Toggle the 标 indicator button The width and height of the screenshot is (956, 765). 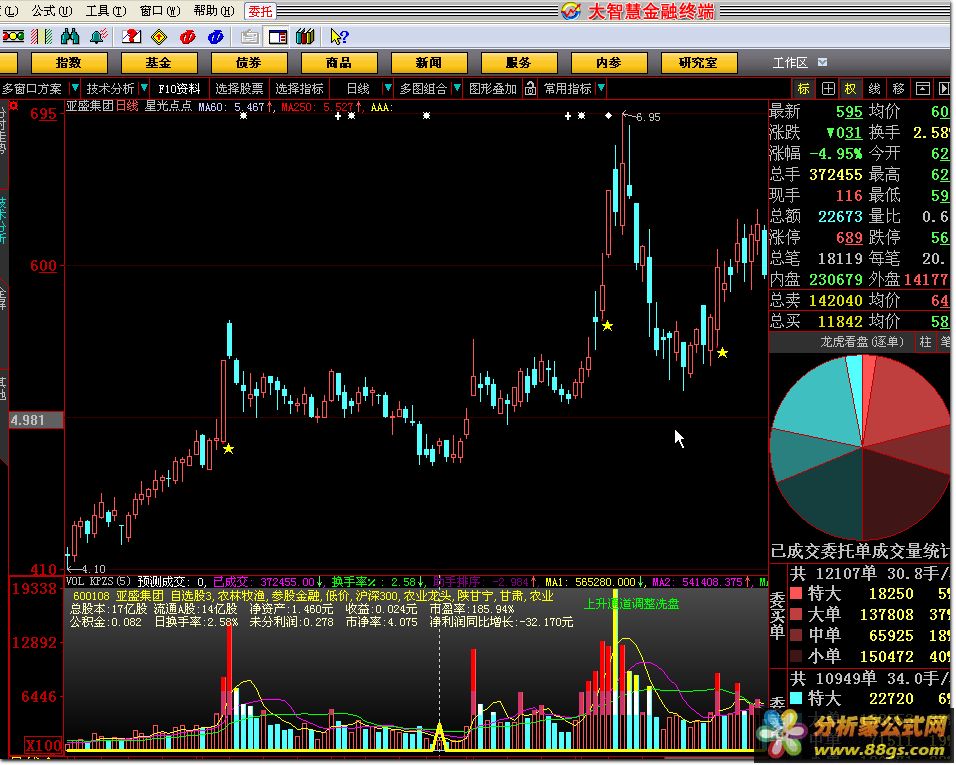tap(804, 89)
